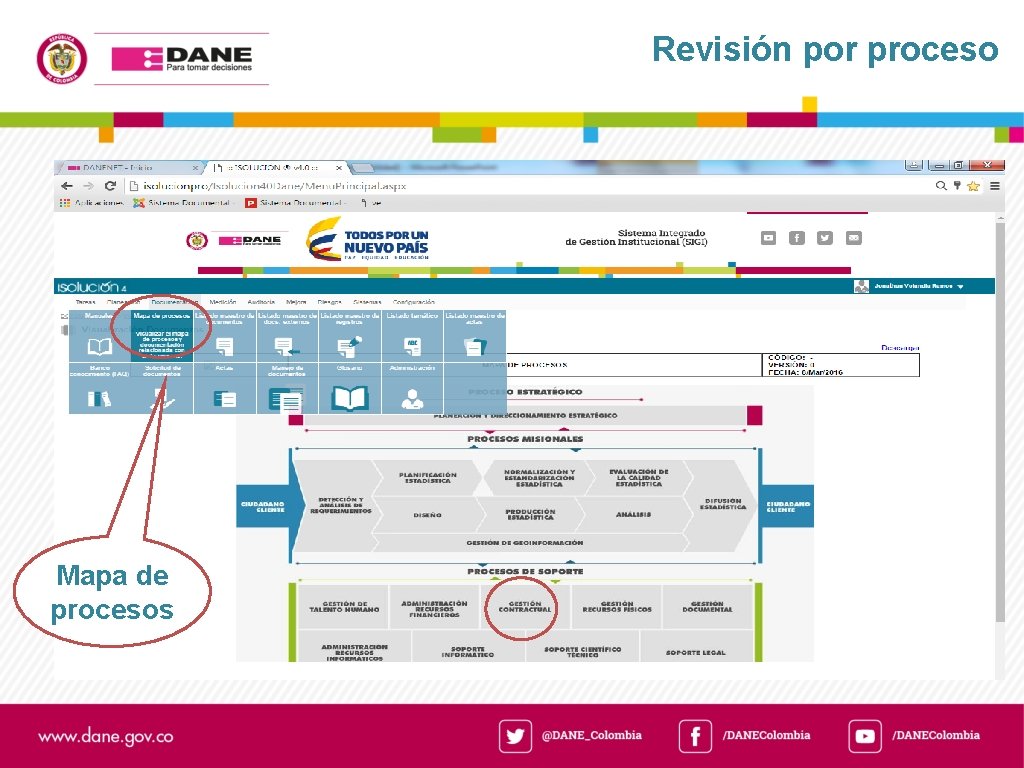Reload the page with the browser refresh icon

click(x=110, y=185)
